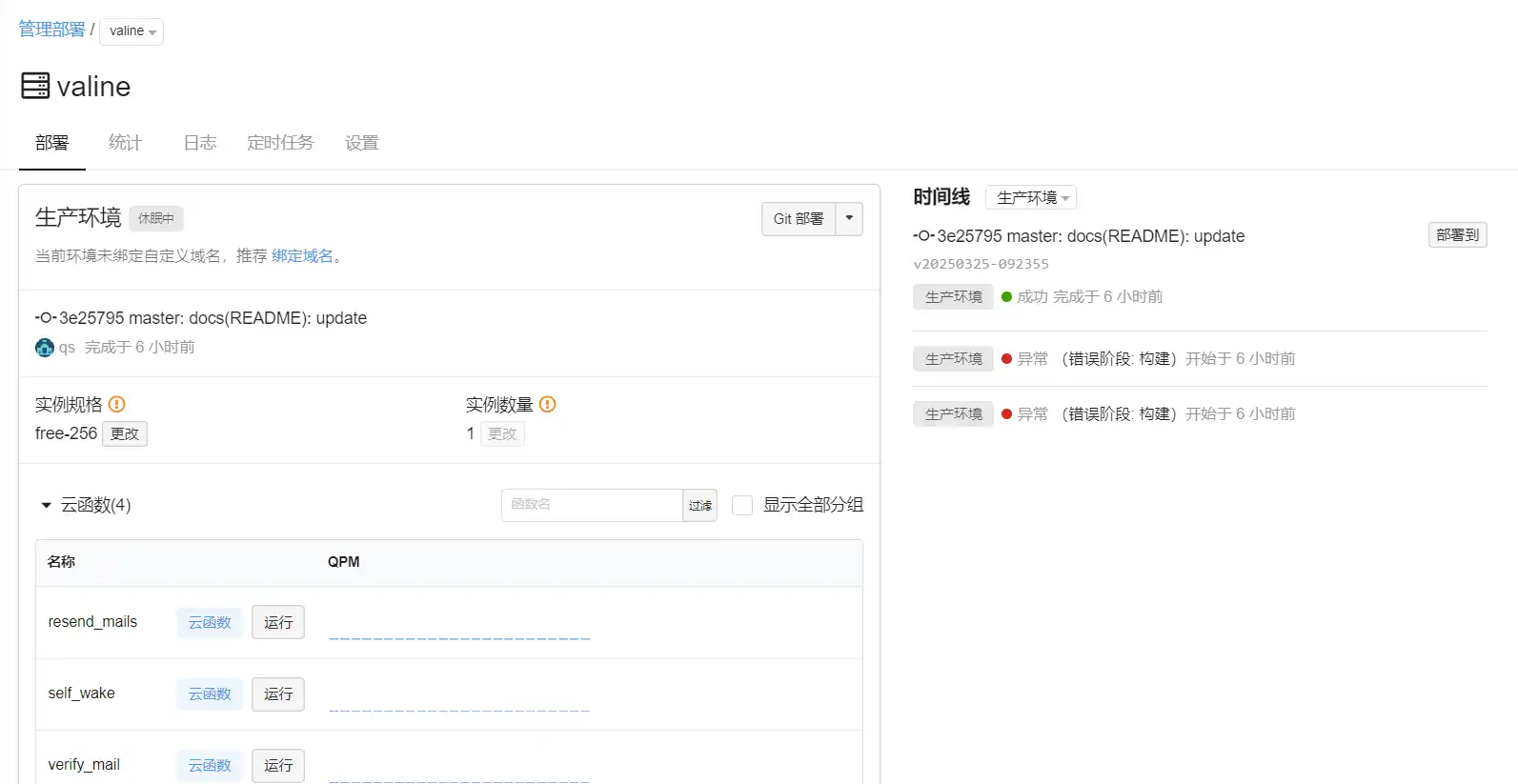The image size is (1518, 784).
Task: Switch to the 统计 tab
Action: (125, 143)
